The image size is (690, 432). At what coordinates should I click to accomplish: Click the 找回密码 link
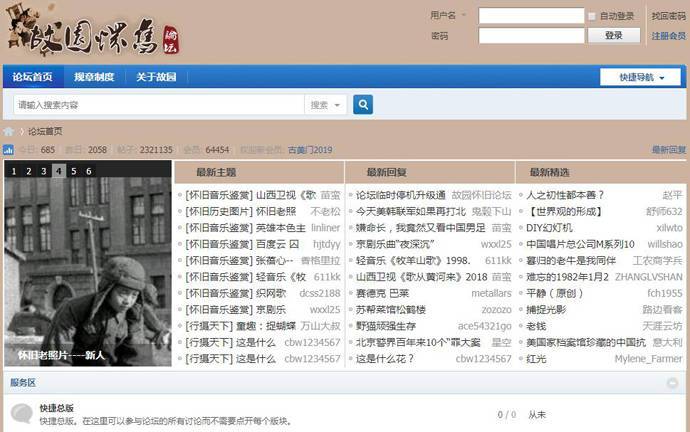pyautogui.click(x=669, y=16)
